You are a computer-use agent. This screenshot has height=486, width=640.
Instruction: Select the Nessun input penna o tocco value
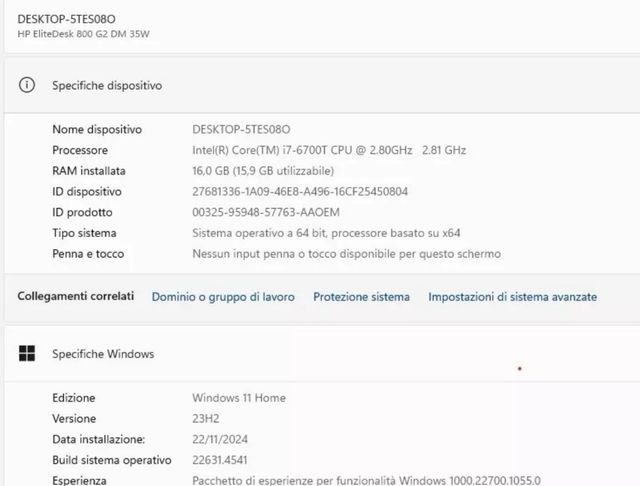pyautogui.click(x=347, y=254)
